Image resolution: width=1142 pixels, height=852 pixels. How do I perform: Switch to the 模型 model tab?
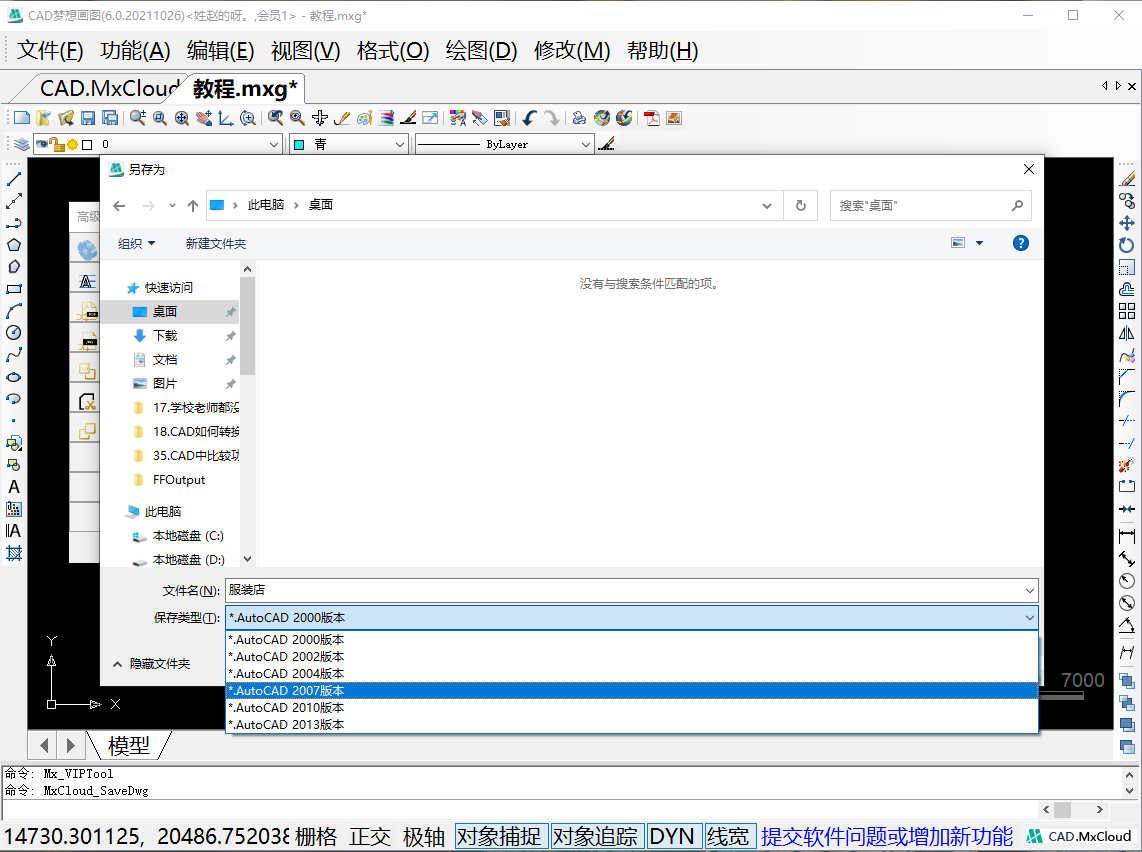pos(129,745)
